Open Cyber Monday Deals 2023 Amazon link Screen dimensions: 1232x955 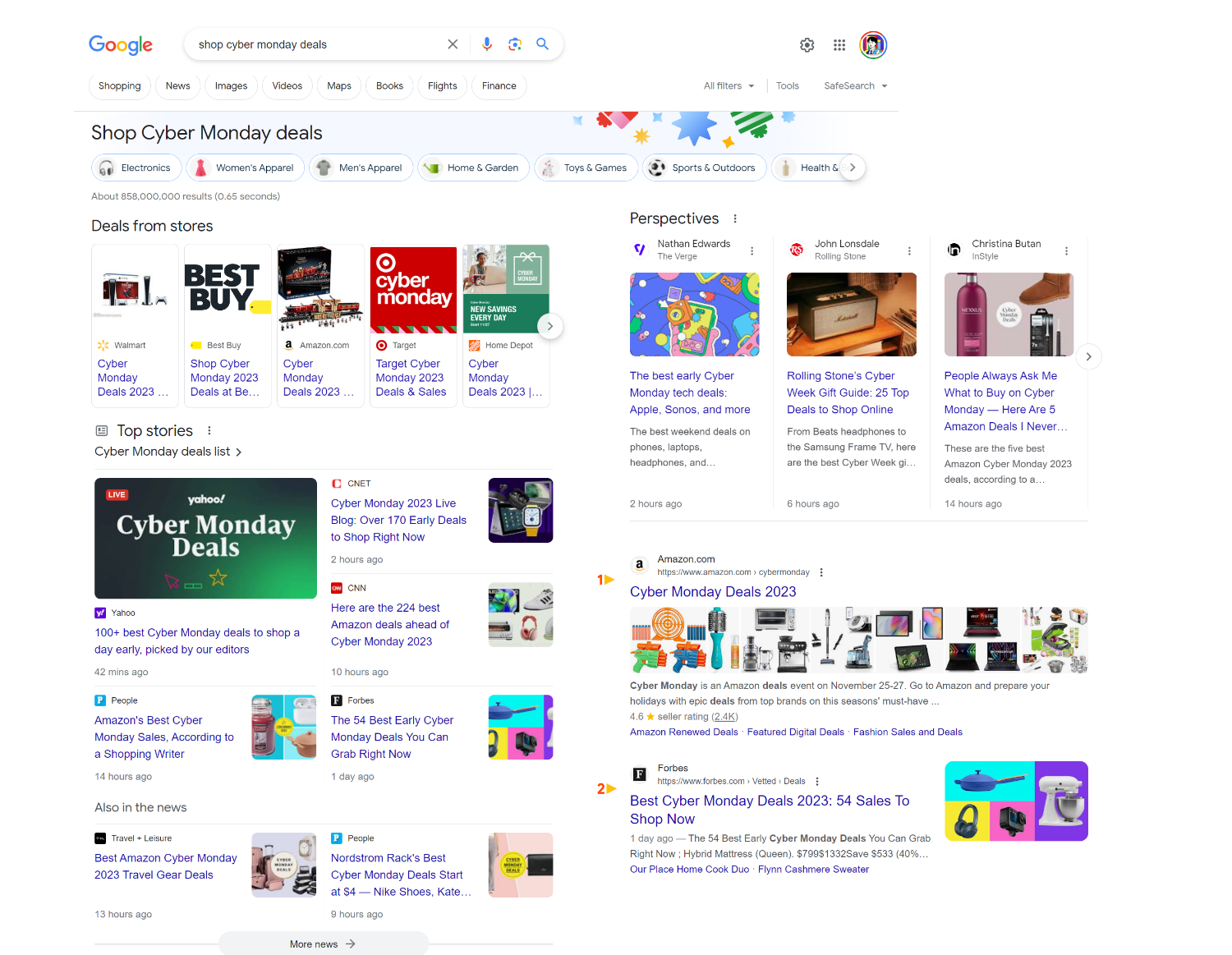712,592
